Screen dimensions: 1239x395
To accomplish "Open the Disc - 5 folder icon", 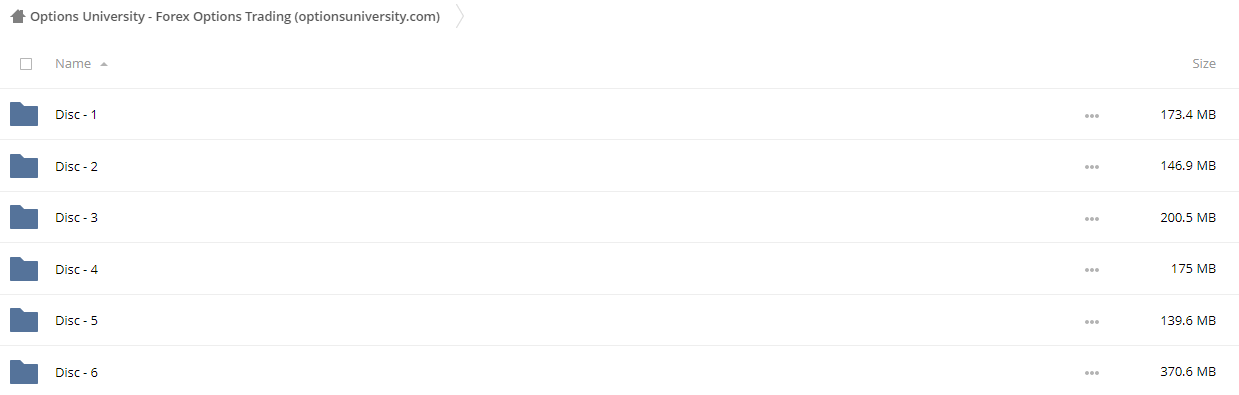I will click(24, 320).
